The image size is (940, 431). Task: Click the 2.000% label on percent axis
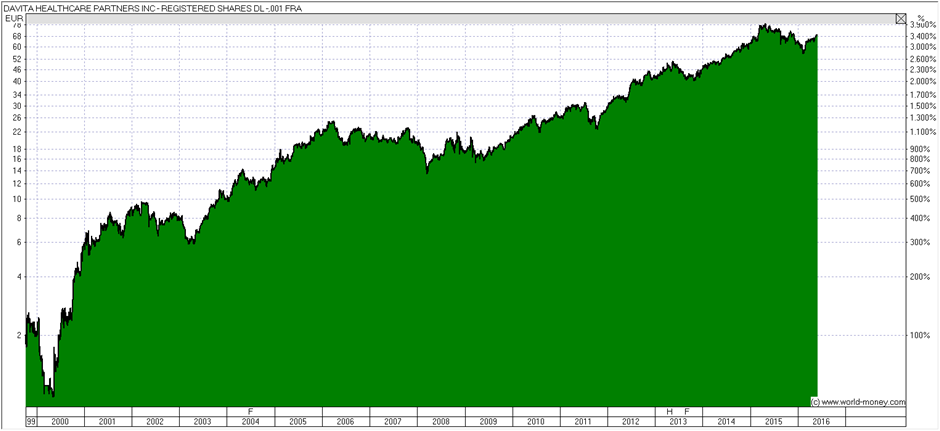coord(923,82)
